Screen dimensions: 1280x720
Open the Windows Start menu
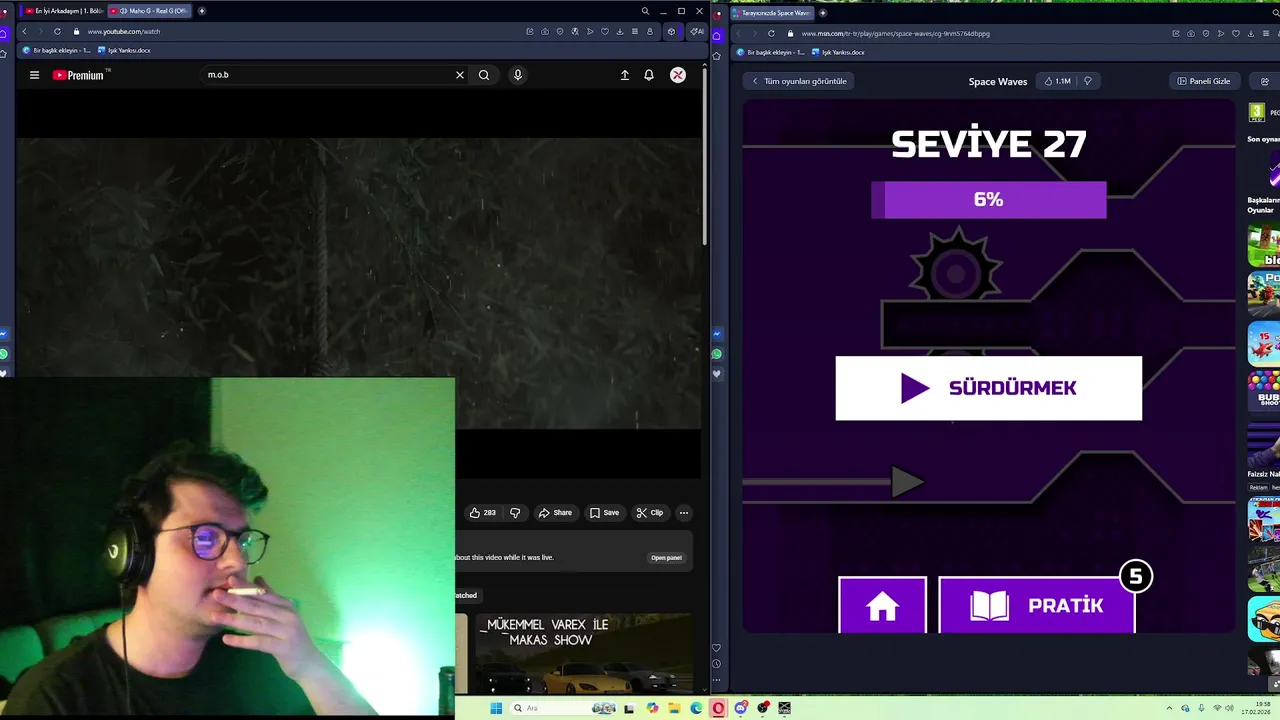pyautogui.click(x=495, y=708)
